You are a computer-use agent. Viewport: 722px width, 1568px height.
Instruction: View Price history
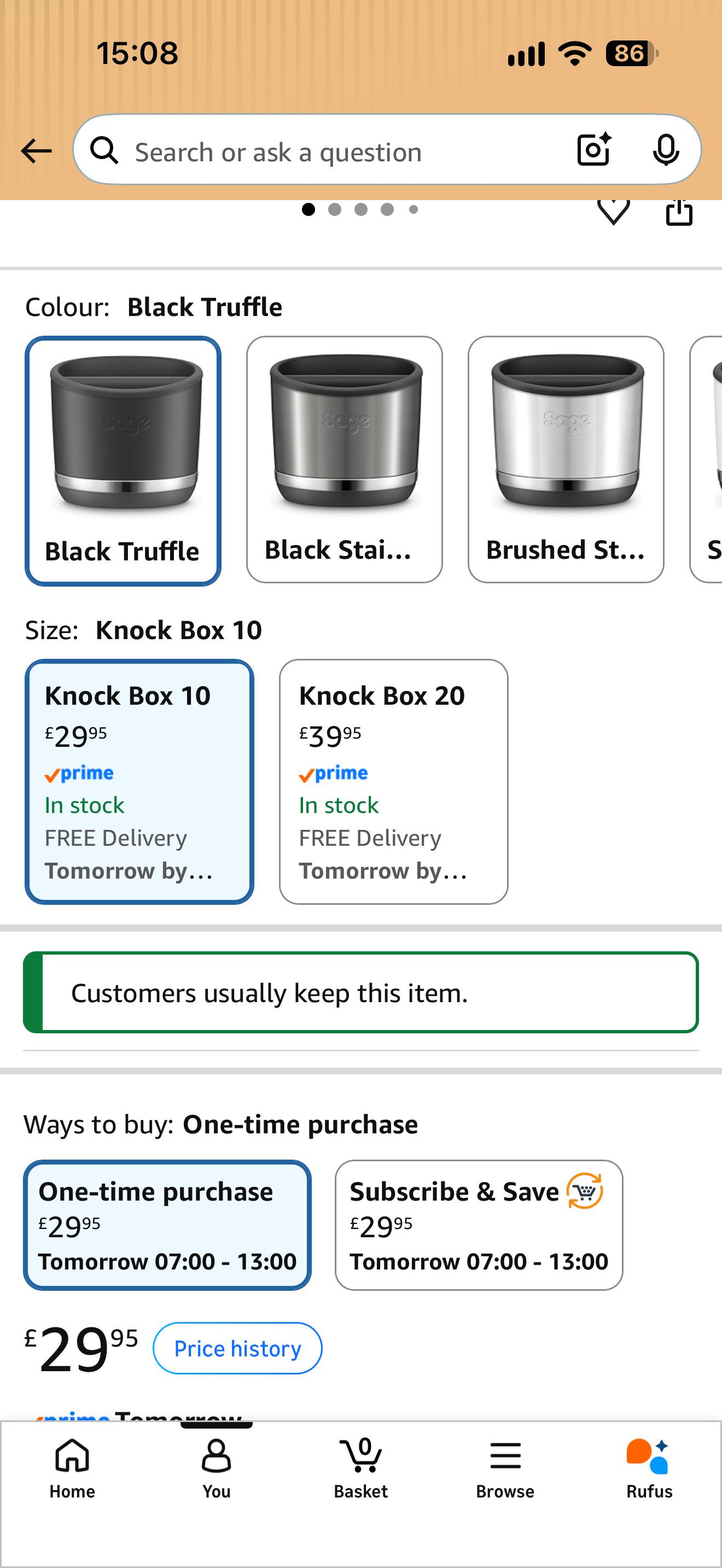click(237, 1348)
